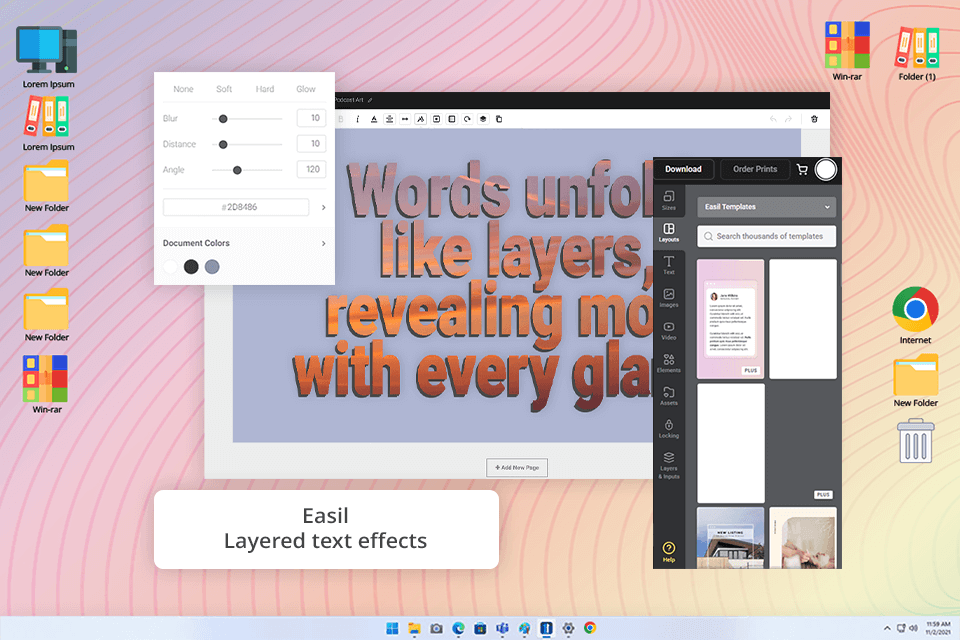960x640 pixels.
Task: Click the duplicate copy icon in toolbar
Action: [x=499, y=119]
